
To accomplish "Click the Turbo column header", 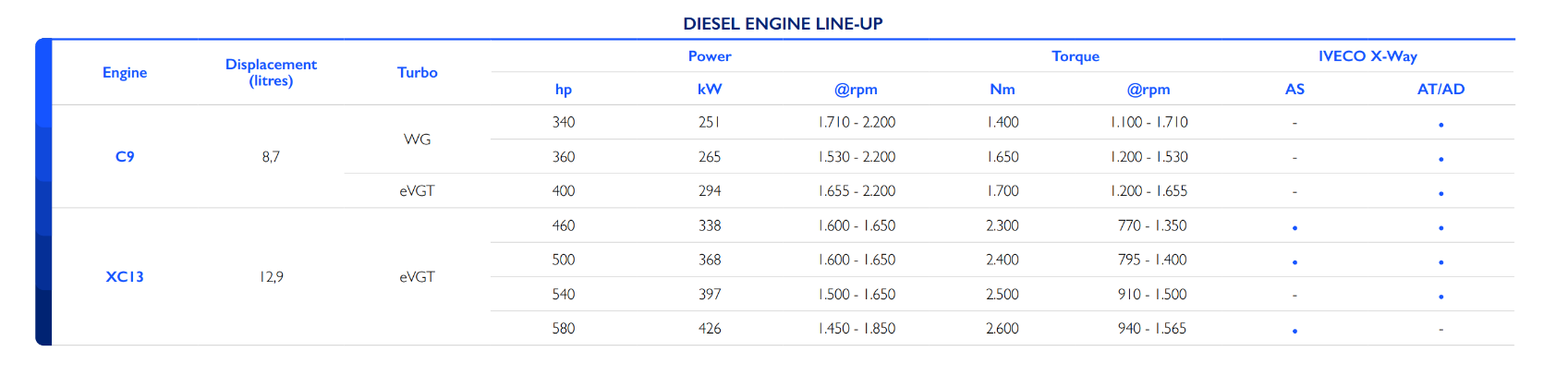I will 417,72.
